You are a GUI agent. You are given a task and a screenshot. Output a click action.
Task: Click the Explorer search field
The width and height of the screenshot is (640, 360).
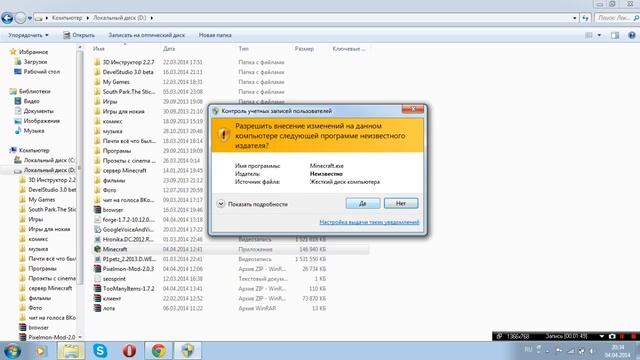coord(616,18)
